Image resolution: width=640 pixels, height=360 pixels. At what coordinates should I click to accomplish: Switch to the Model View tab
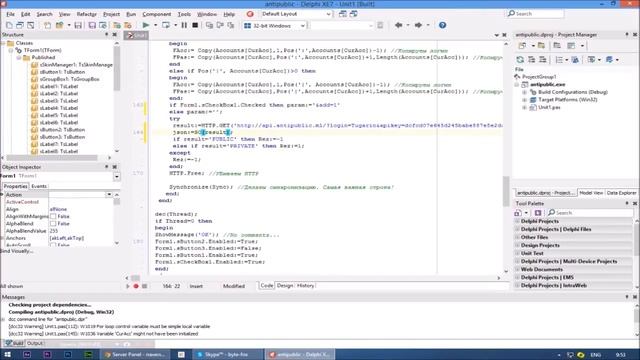(x=591, y=193)
